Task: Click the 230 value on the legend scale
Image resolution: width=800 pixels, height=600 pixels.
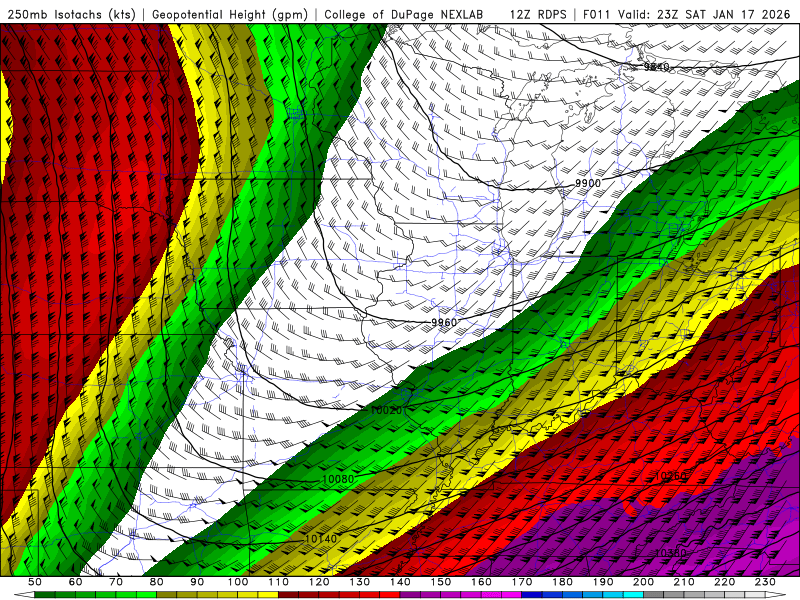Action: click(766, 582)
